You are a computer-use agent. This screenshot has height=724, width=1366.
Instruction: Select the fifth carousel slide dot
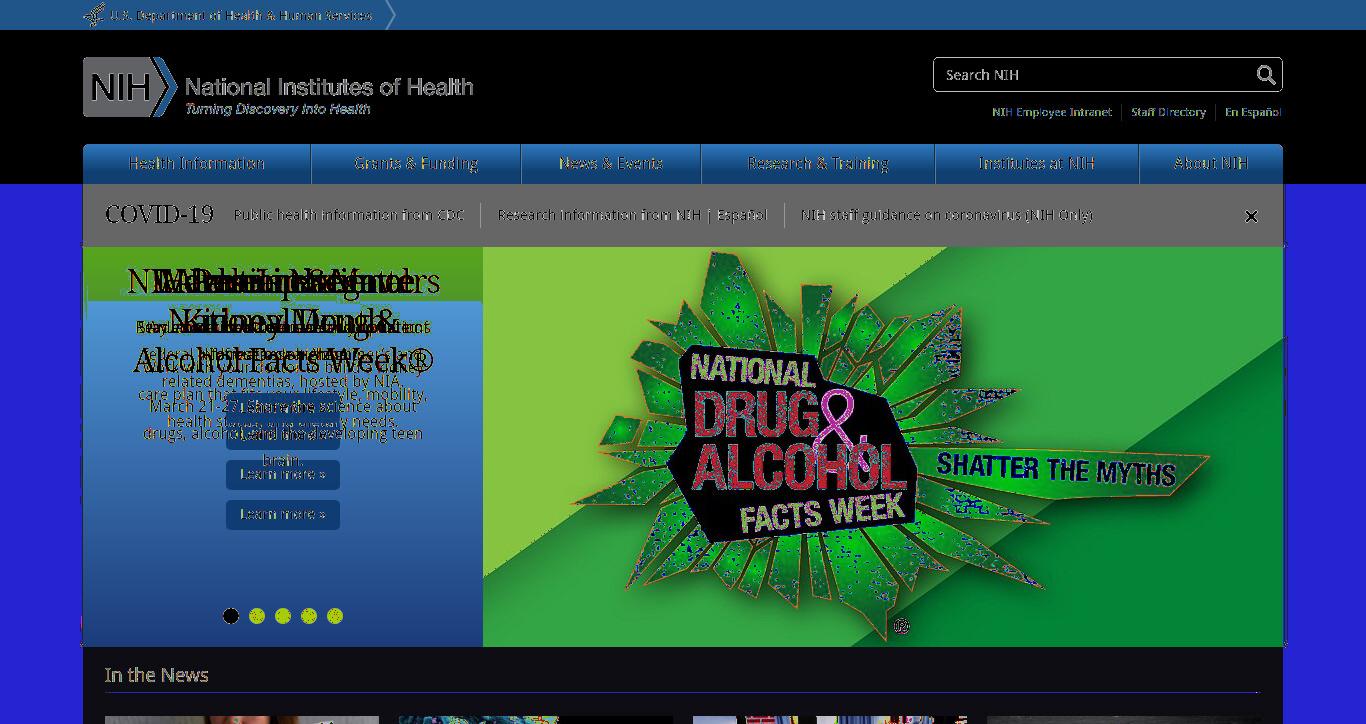335,616
